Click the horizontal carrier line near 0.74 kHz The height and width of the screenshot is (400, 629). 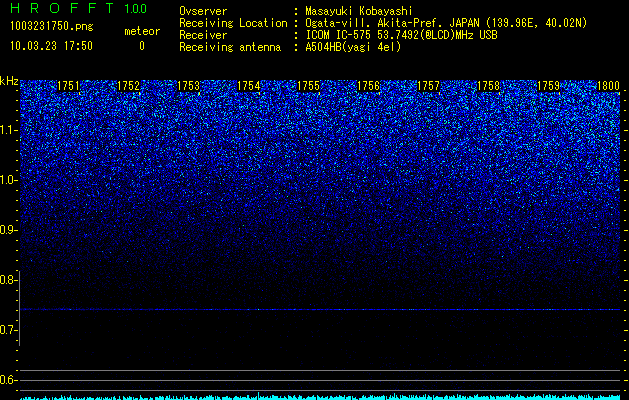pyautogui.click(x=320, y=309)
